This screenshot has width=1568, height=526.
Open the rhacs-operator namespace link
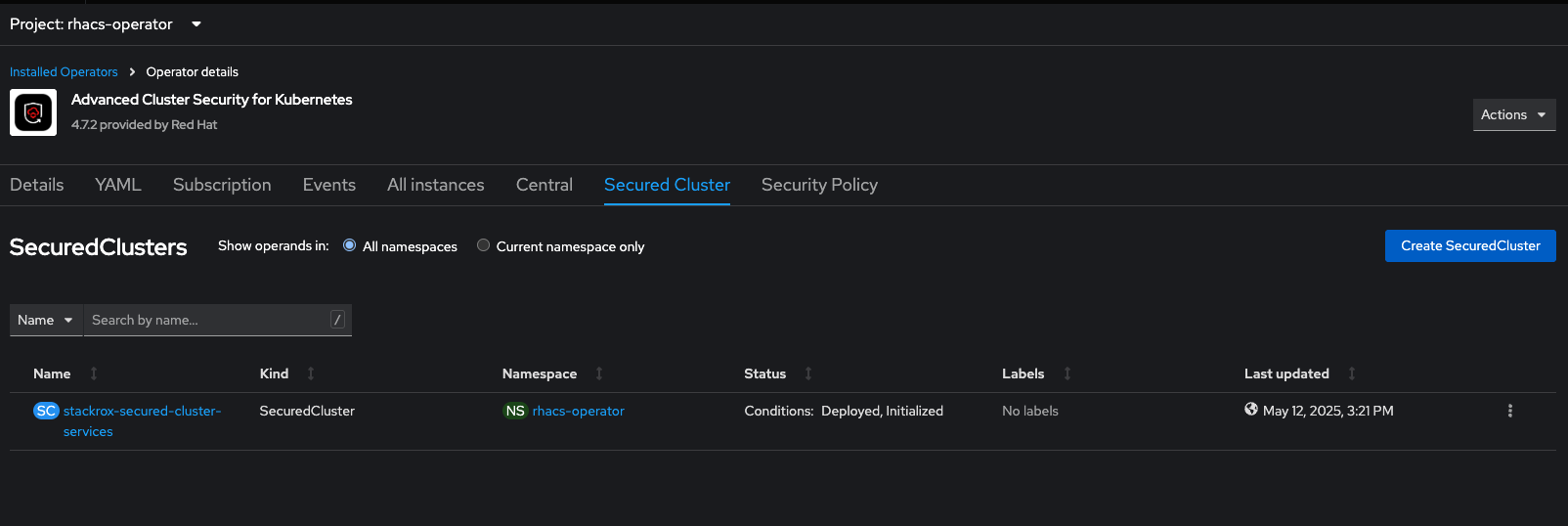[x=578, y=411]
